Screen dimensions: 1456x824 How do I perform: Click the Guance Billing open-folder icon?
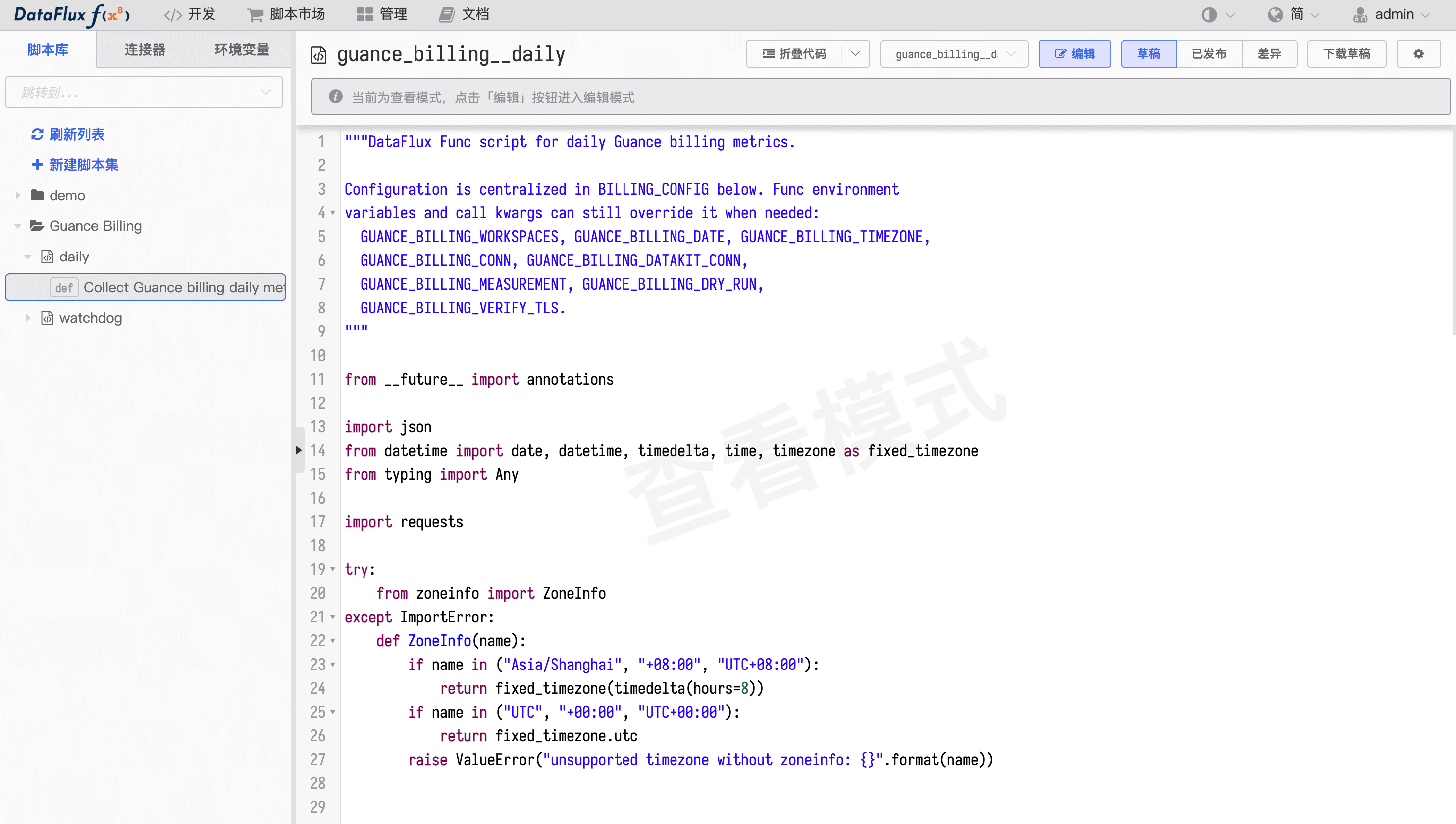(x=37, y=226)
